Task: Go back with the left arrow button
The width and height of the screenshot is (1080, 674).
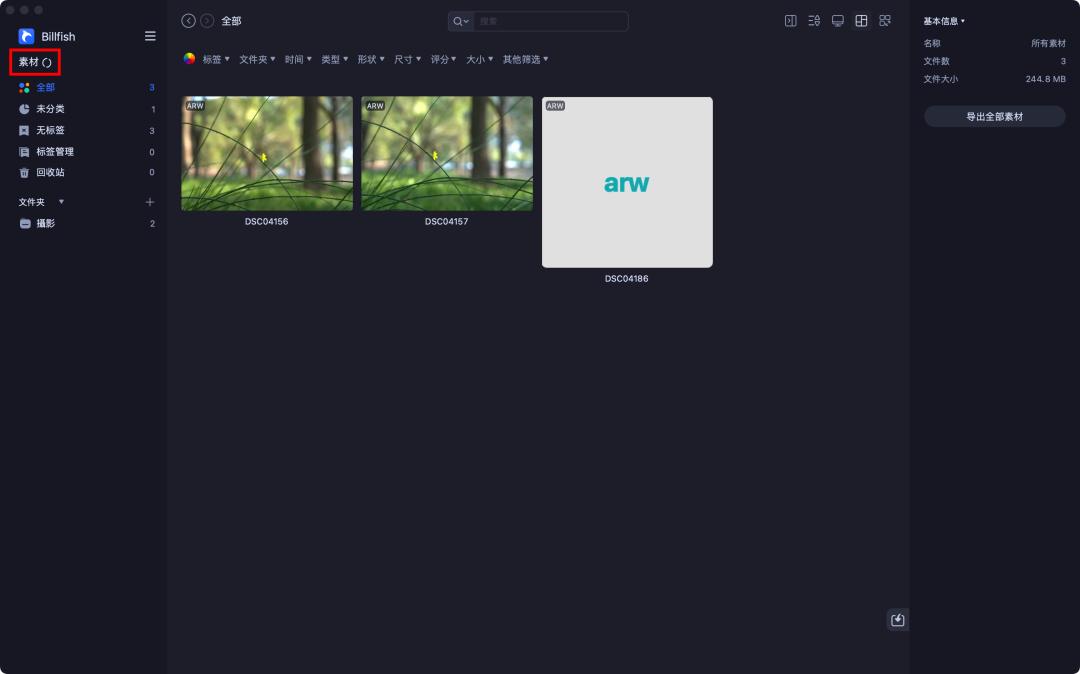Action: (188, 21)
